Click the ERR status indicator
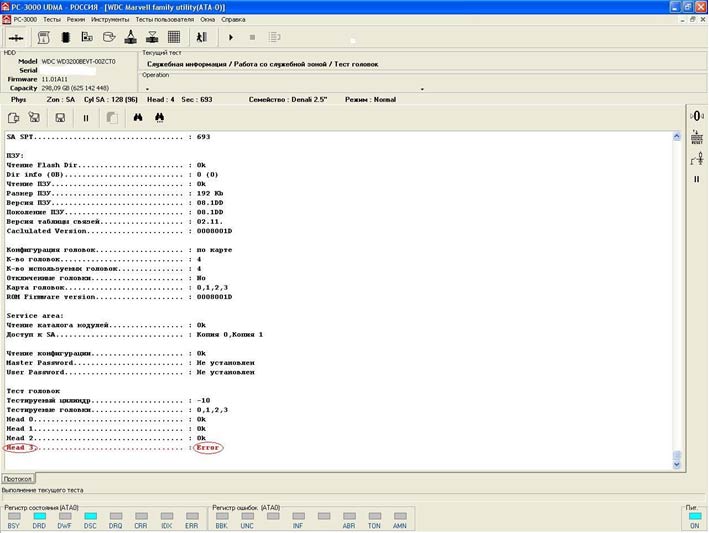This screenshot has width=709, height=533. click(x=192, y=516)
